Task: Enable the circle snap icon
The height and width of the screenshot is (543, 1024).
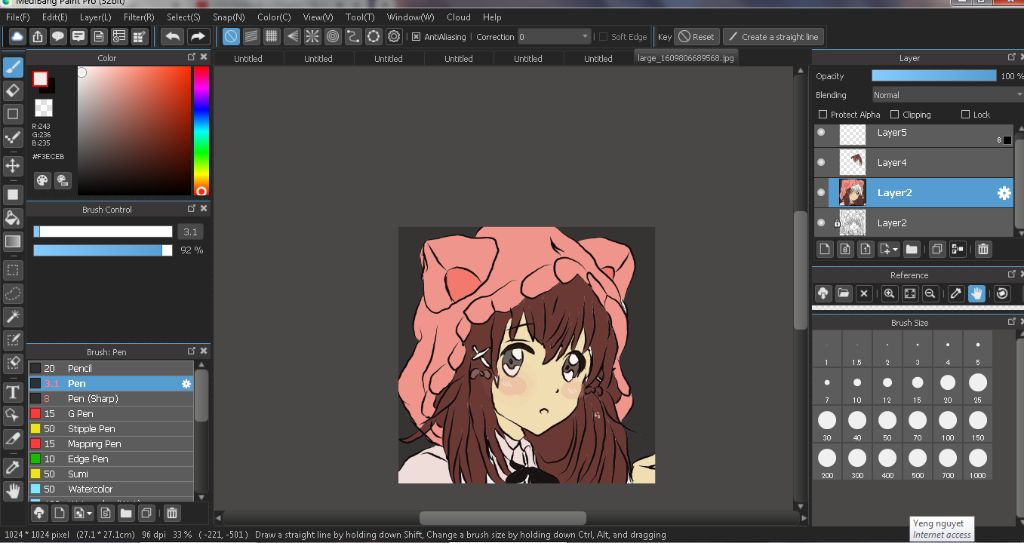Action: (333, 37)
